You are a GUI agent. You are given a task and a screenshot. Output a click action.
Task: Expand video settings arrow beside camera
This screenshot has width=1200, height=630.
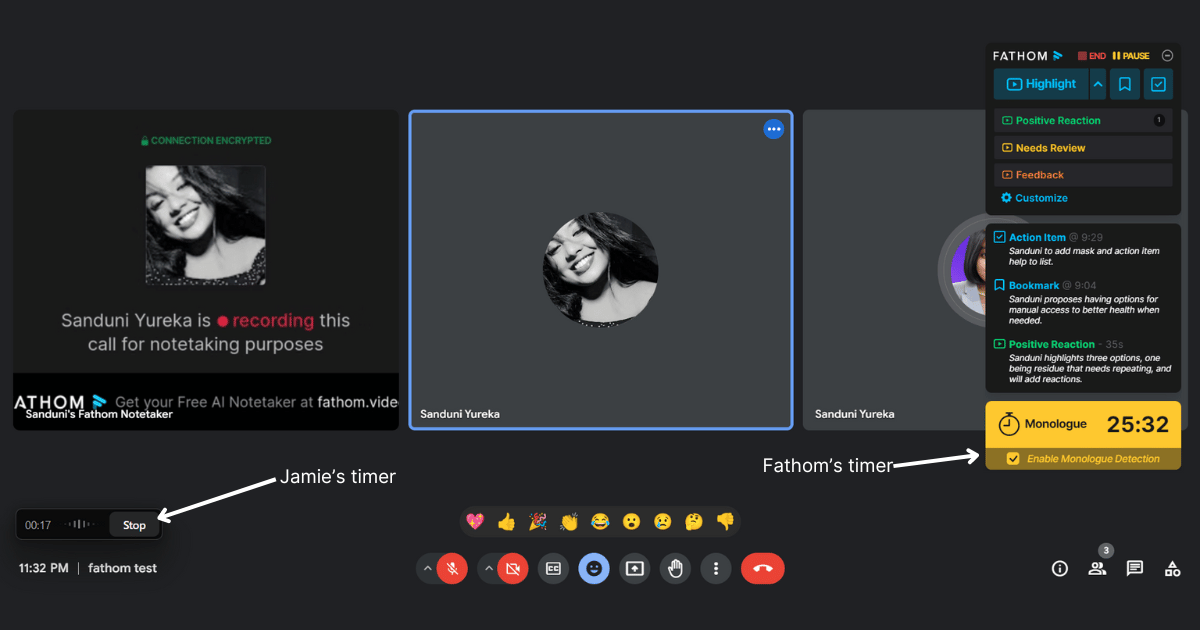[x=488, y=568]
